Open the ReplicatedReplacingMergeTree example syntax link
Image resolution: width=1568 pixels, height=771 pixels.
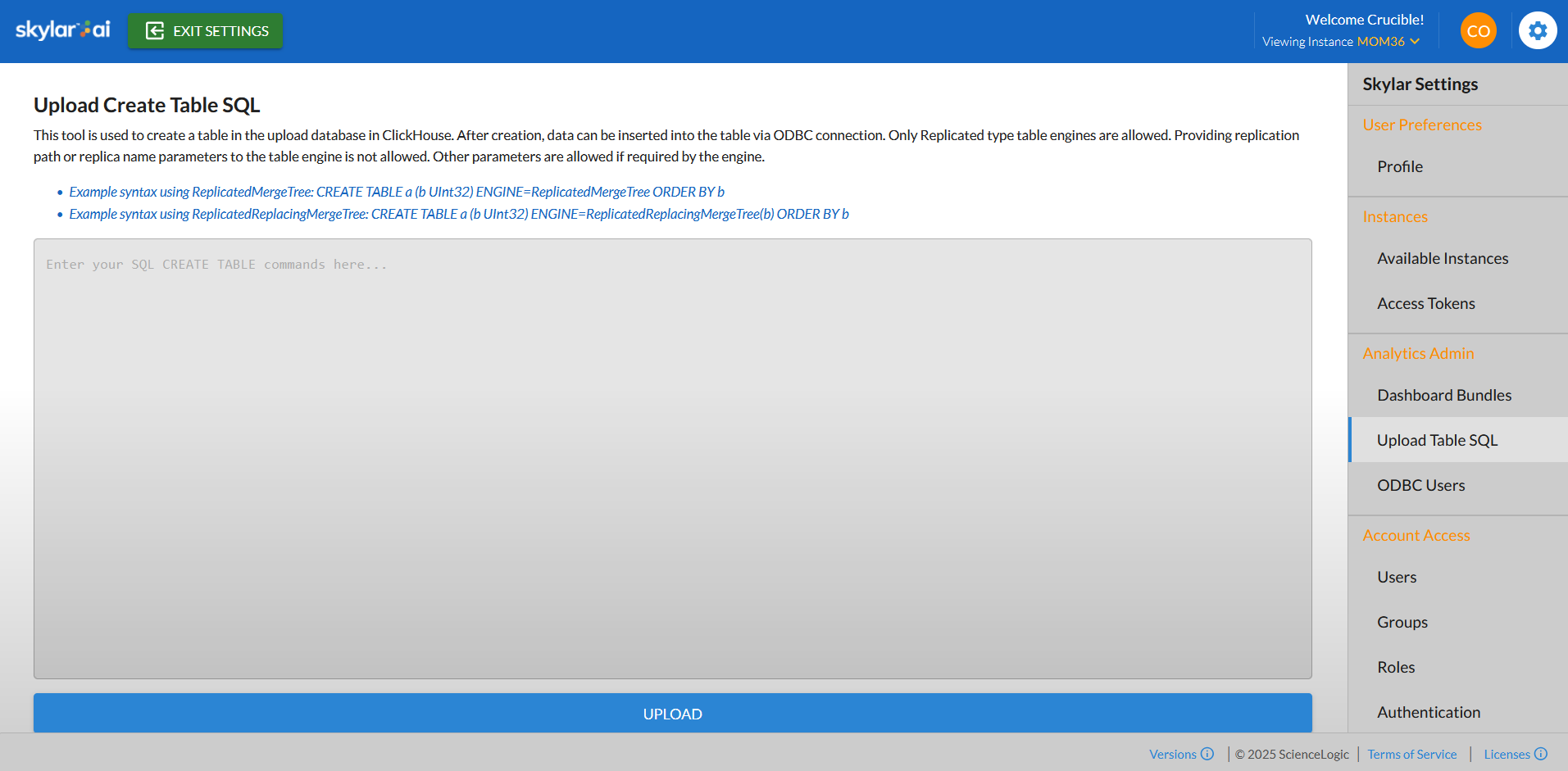[x=459, y=213]
